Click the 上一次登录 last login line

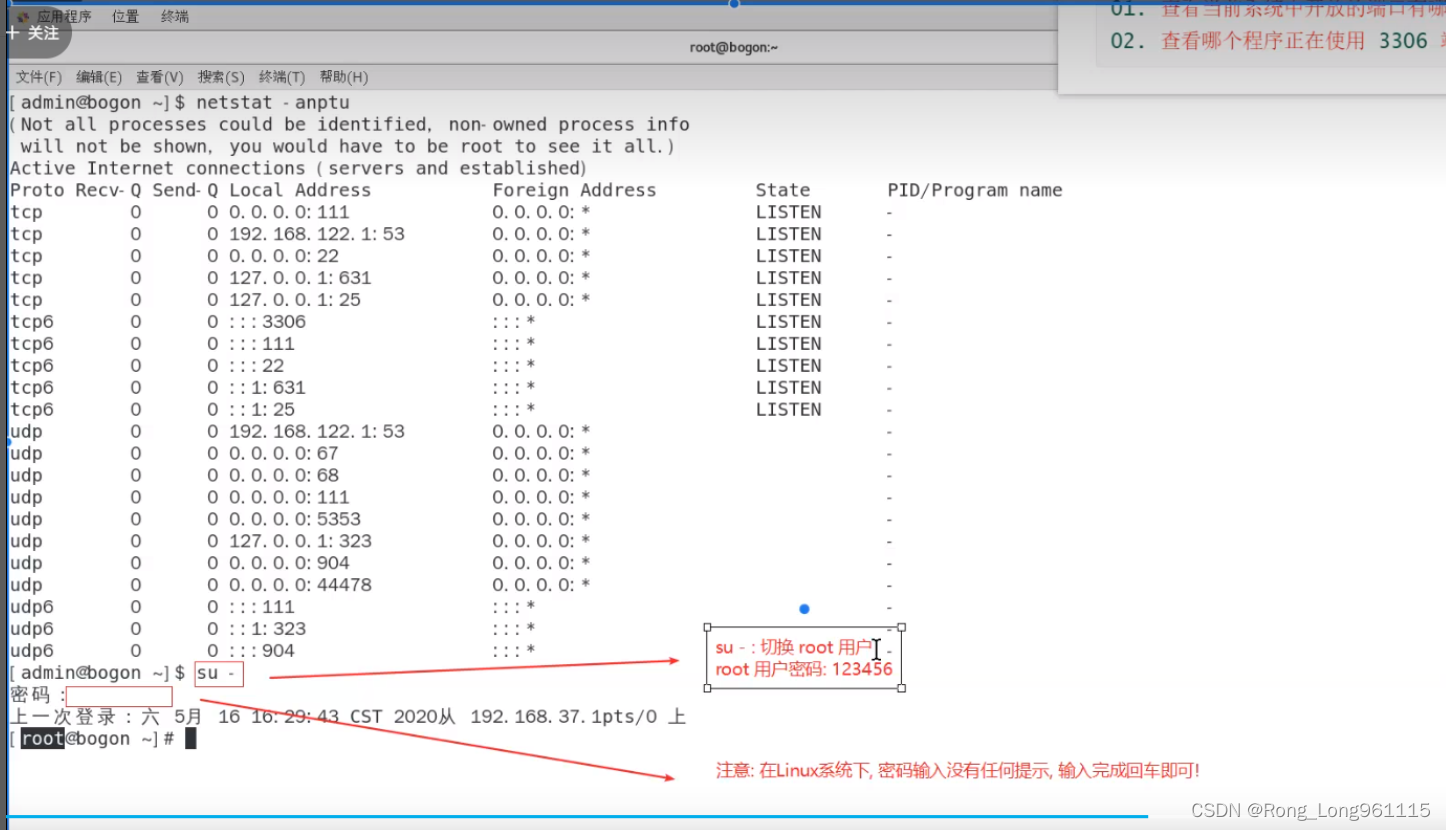(348, 718)
